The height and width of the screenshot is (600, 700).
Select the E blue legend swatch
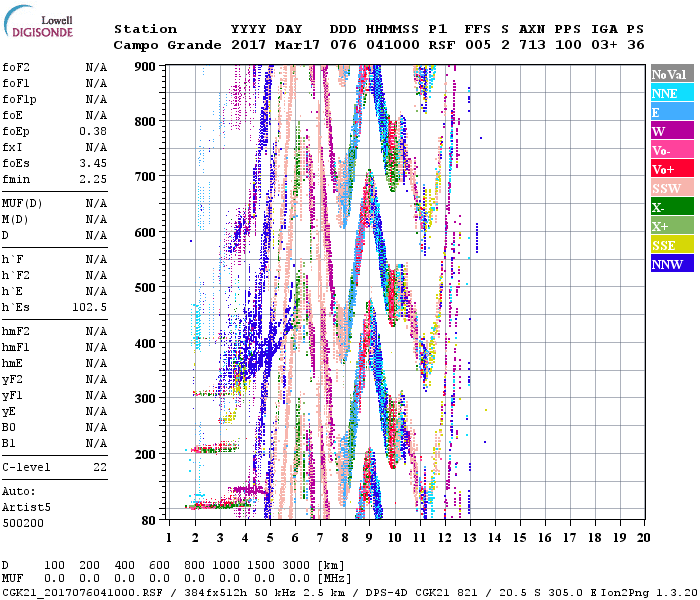[672, 112]
